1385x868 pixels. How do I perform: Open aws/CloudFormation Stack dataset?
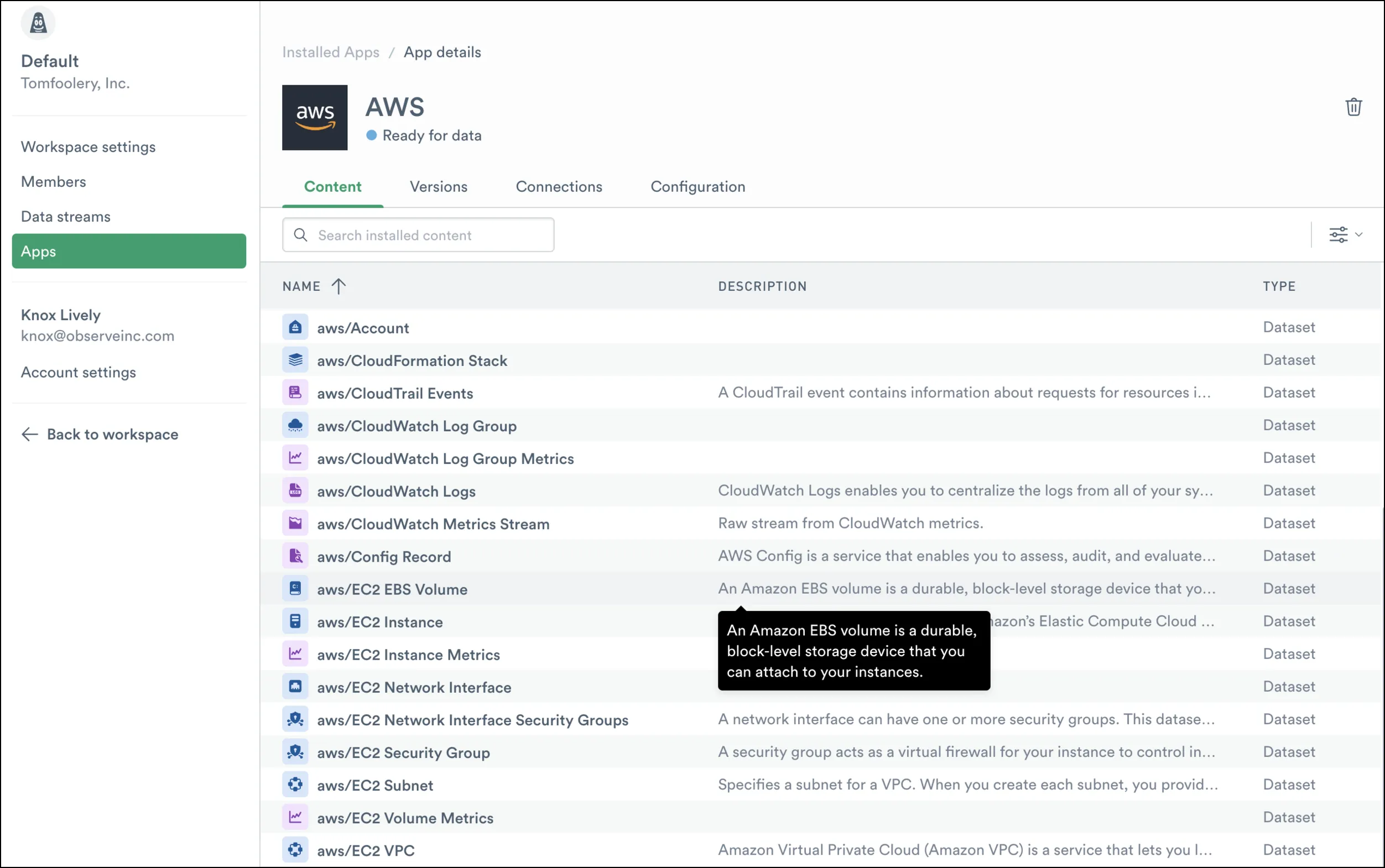tap(412, 361)
